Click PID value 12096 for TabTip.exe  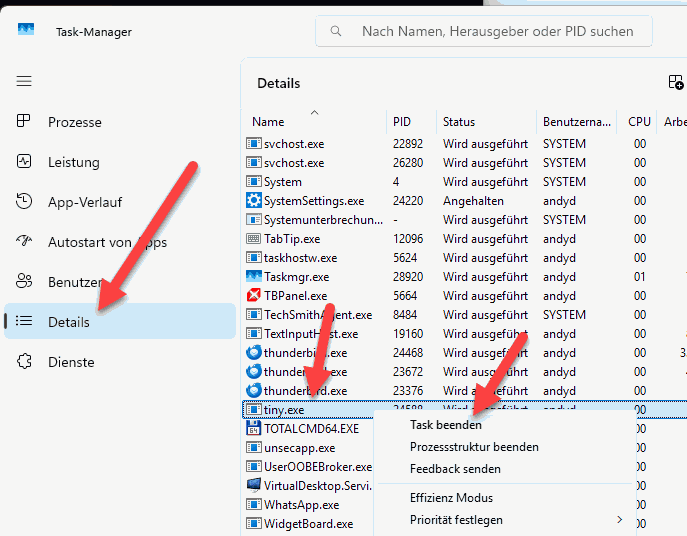pyautogui.click(x=408, y=238)
